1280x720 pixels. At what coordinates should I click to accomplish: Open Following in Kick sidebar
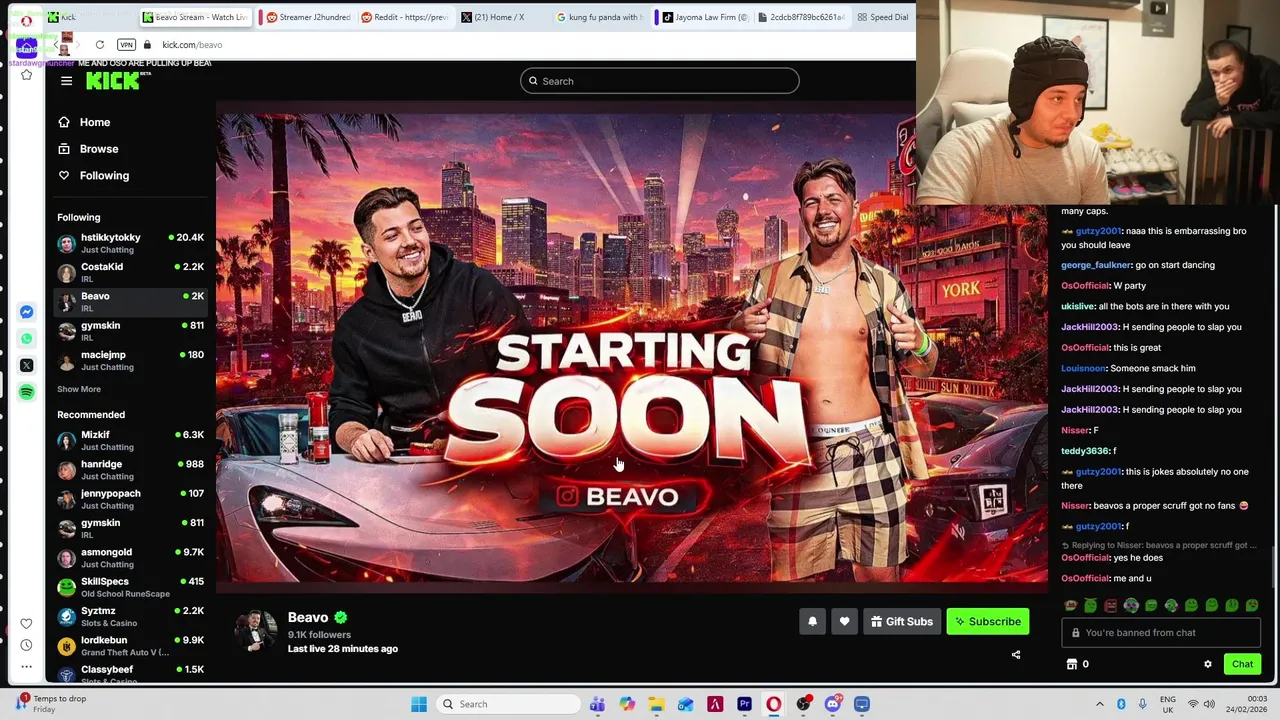pos(104,175)
